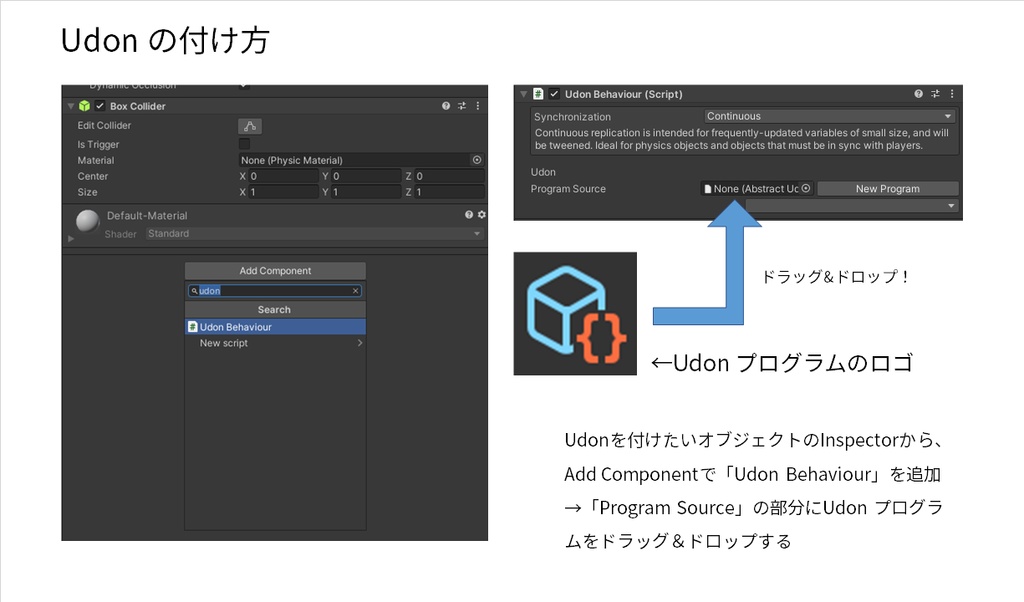Disable the Udon Behaviour component checkbox
The height and width of the screenshot is (602, 1024).
(x=554, y=93)
